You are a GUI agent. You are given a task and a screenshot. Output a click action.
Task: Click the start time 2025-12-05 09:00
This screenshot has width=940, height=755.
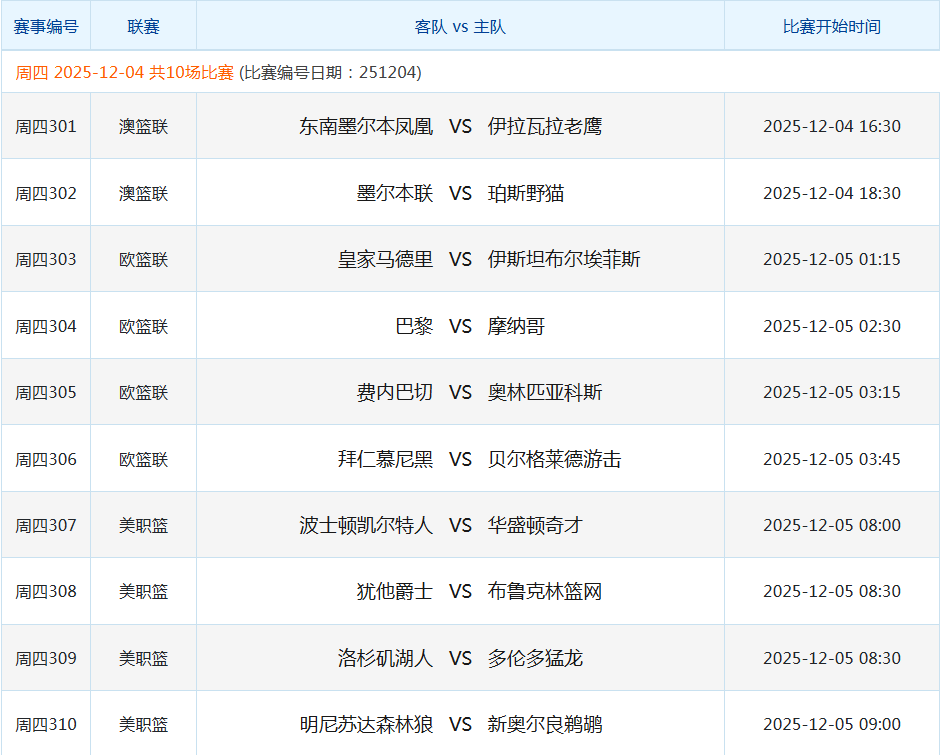click(x=828, y=723)
